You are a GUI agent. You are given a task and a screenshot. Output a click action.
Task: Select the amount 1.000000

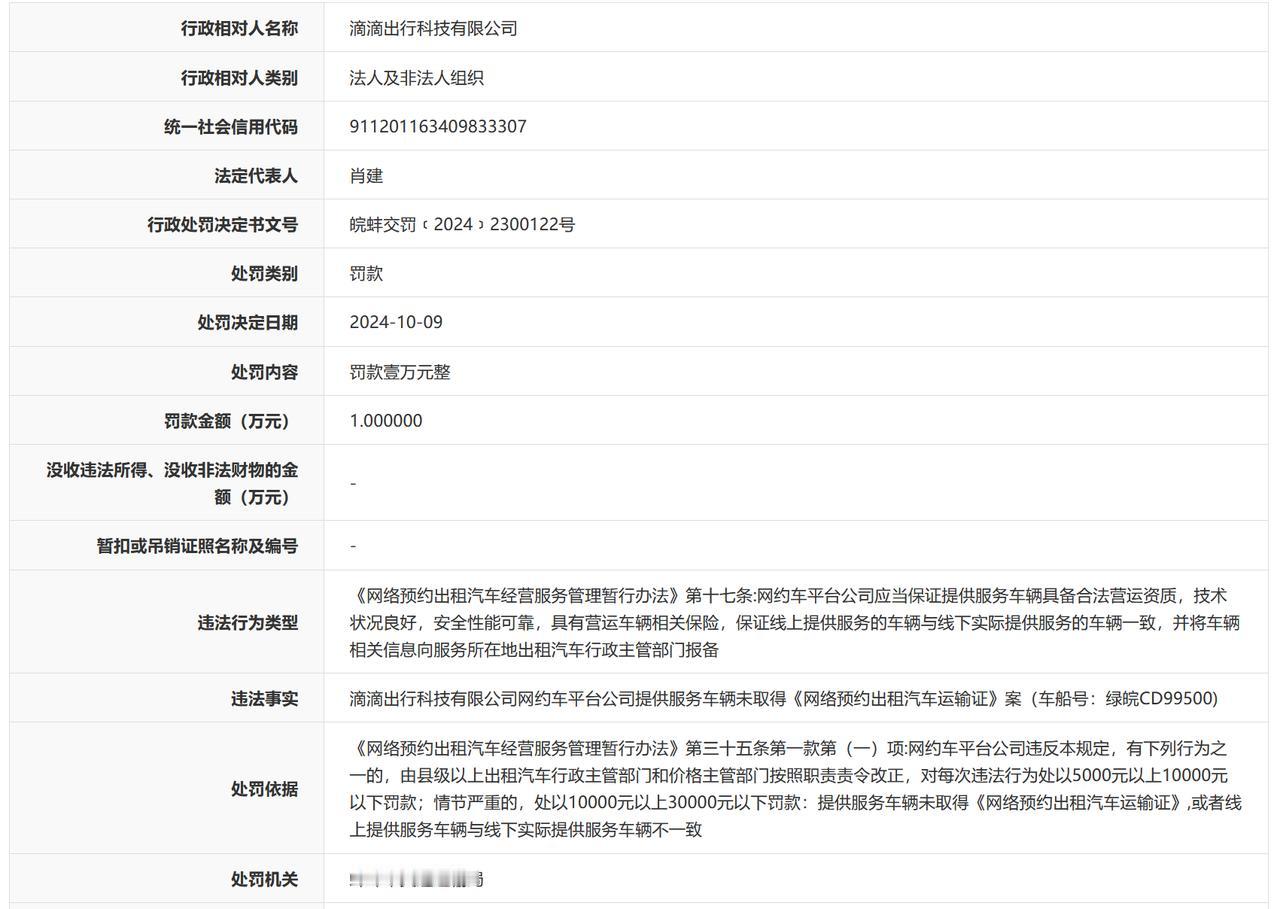(x=386, y=421)
